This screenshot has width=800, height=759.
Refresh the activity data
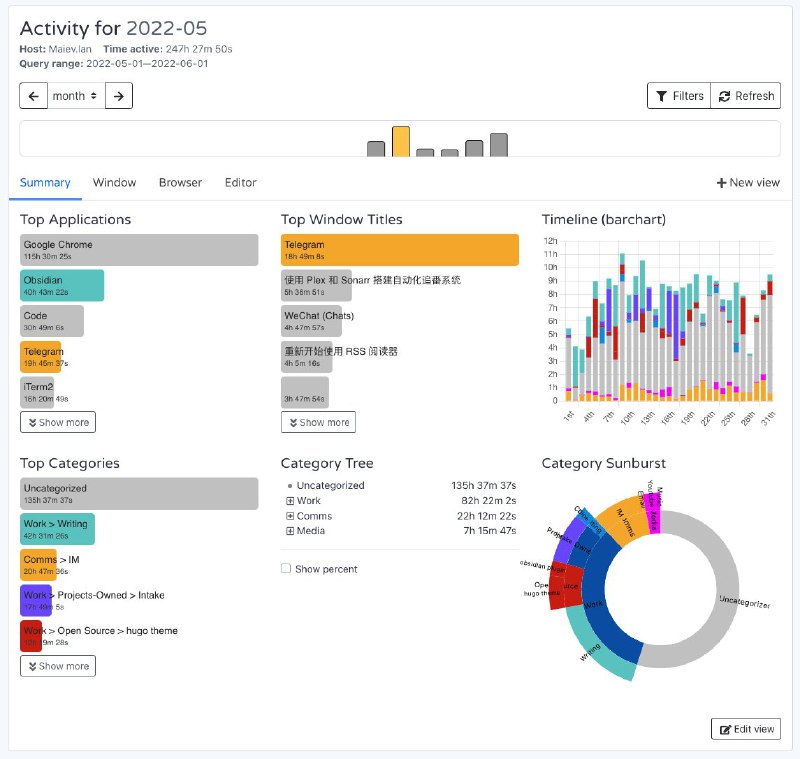[746, 96]
